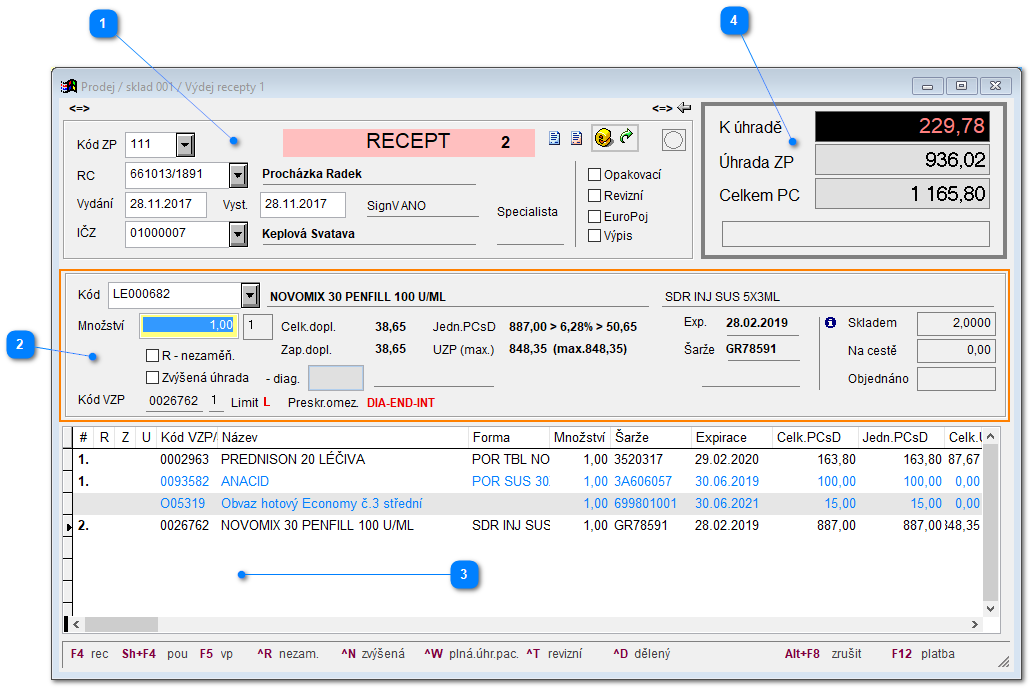Click ^D dělený shortcut
This screenshot has height=690, width=1032.
pos(642,654)
